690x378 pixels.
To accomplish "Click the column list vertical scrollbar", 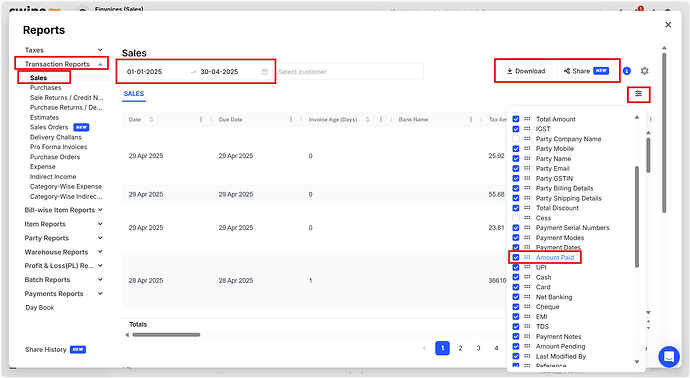I will click(x=636, y=217).
